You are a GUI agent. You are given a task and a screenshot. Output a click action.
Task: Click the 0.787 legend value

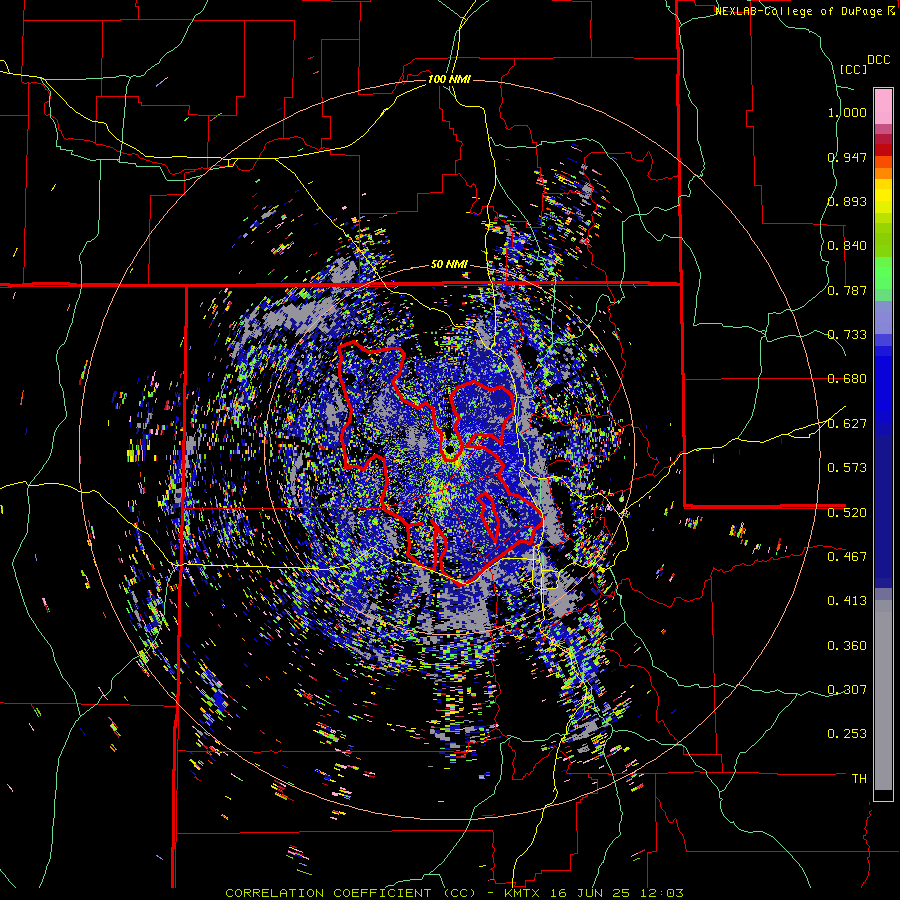click(x=847, y=291)
